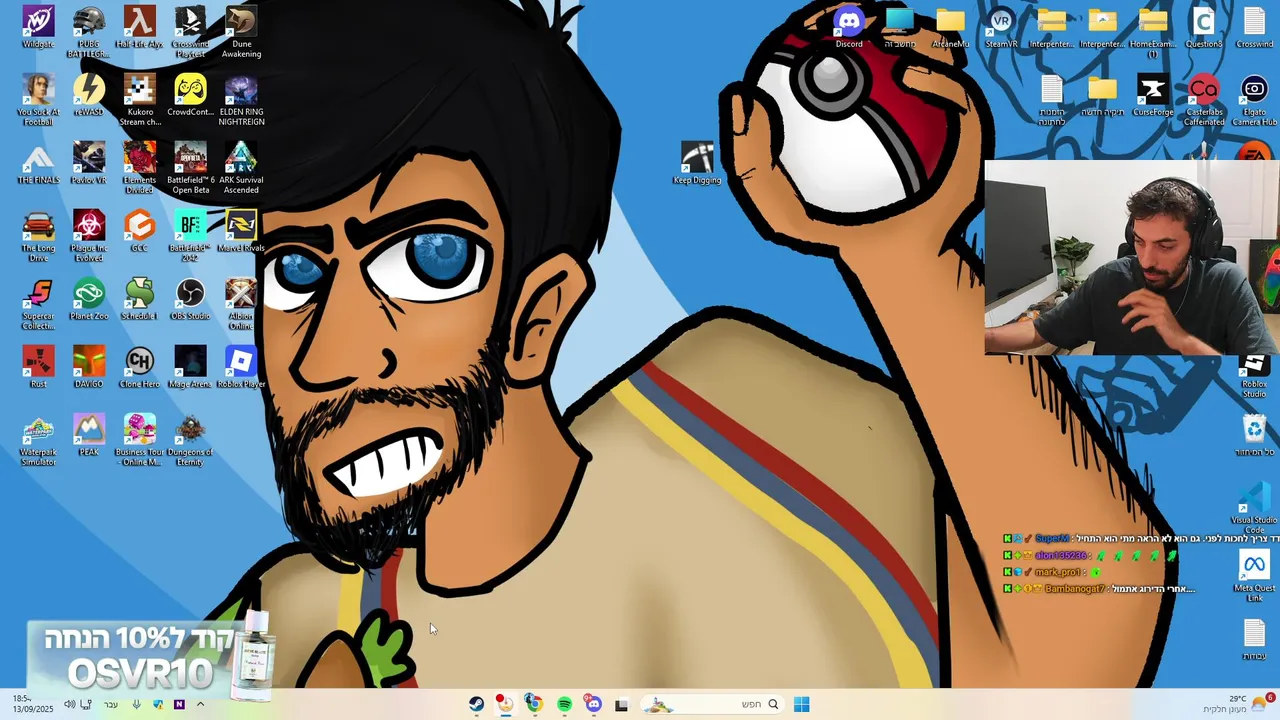1280x720 pixels.
Task: Open the DAVIGO shortcut
Action: [x=88, y=368]
